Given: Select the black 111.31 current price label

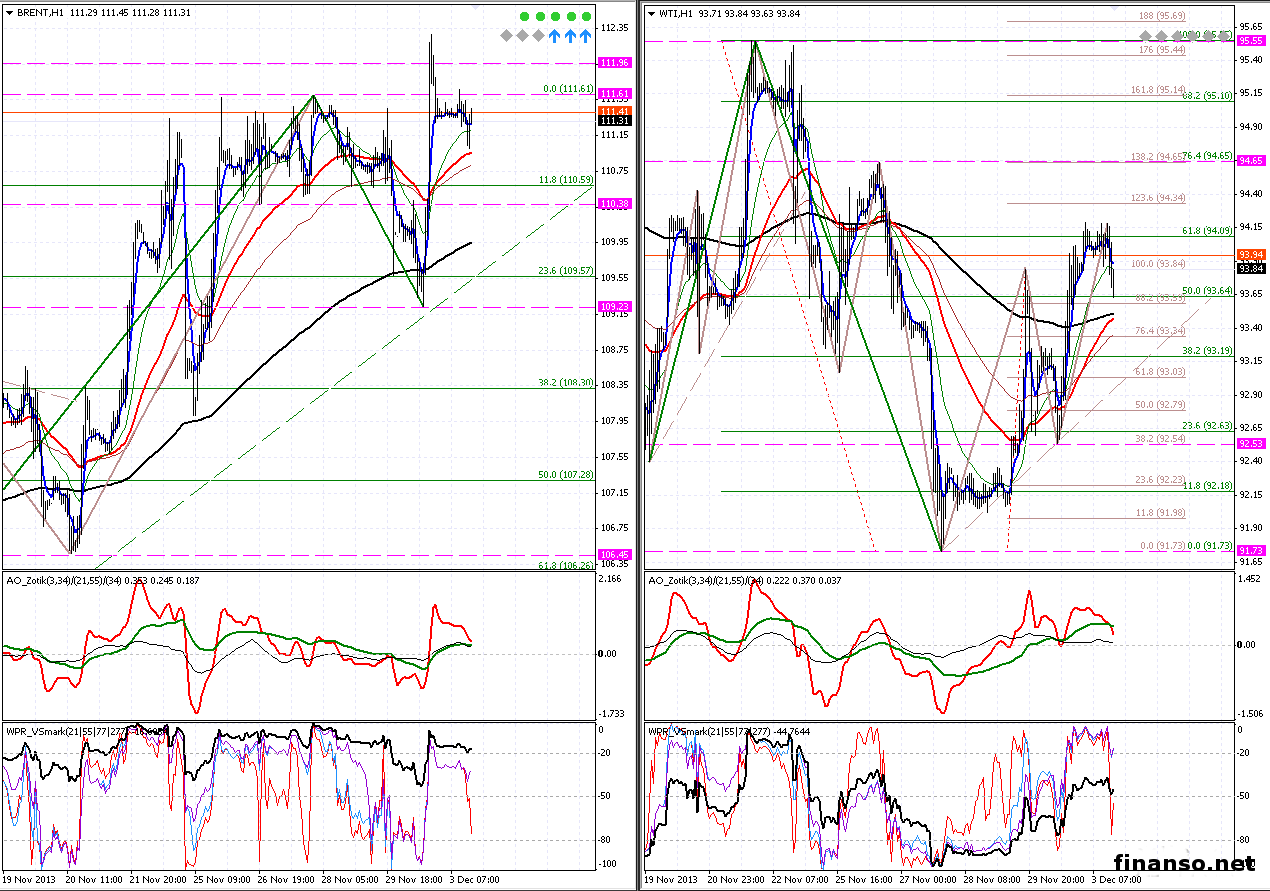Looking at the screenshot, I should click(612, 121).
